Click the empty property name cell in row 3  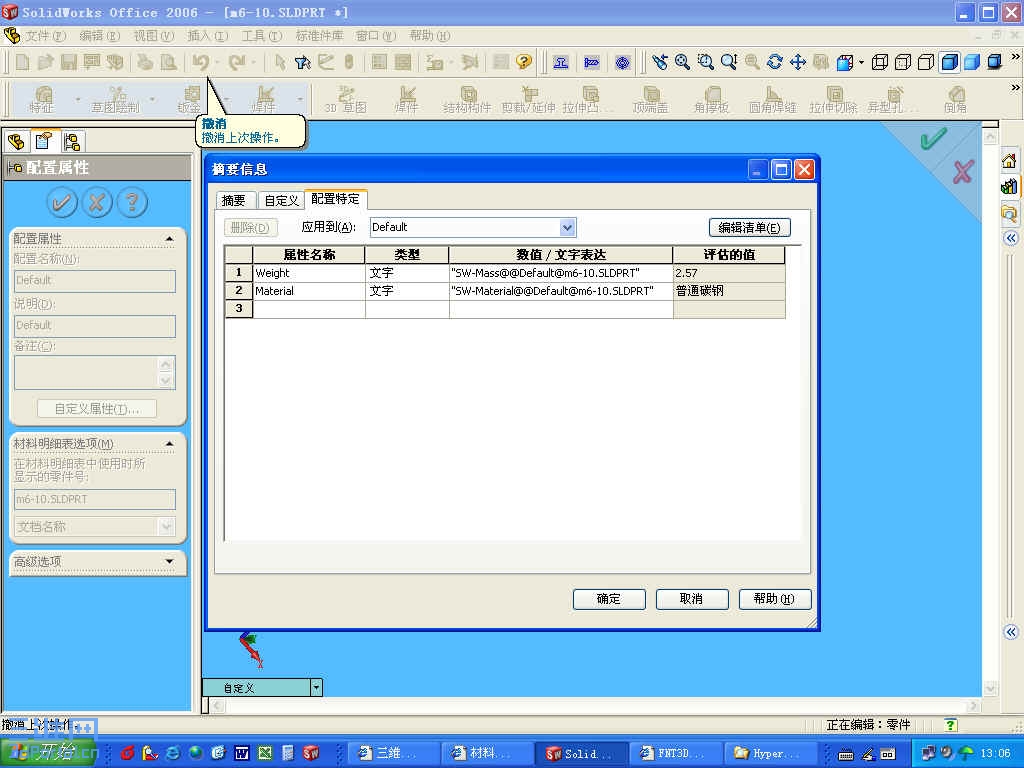pos(309,309)
